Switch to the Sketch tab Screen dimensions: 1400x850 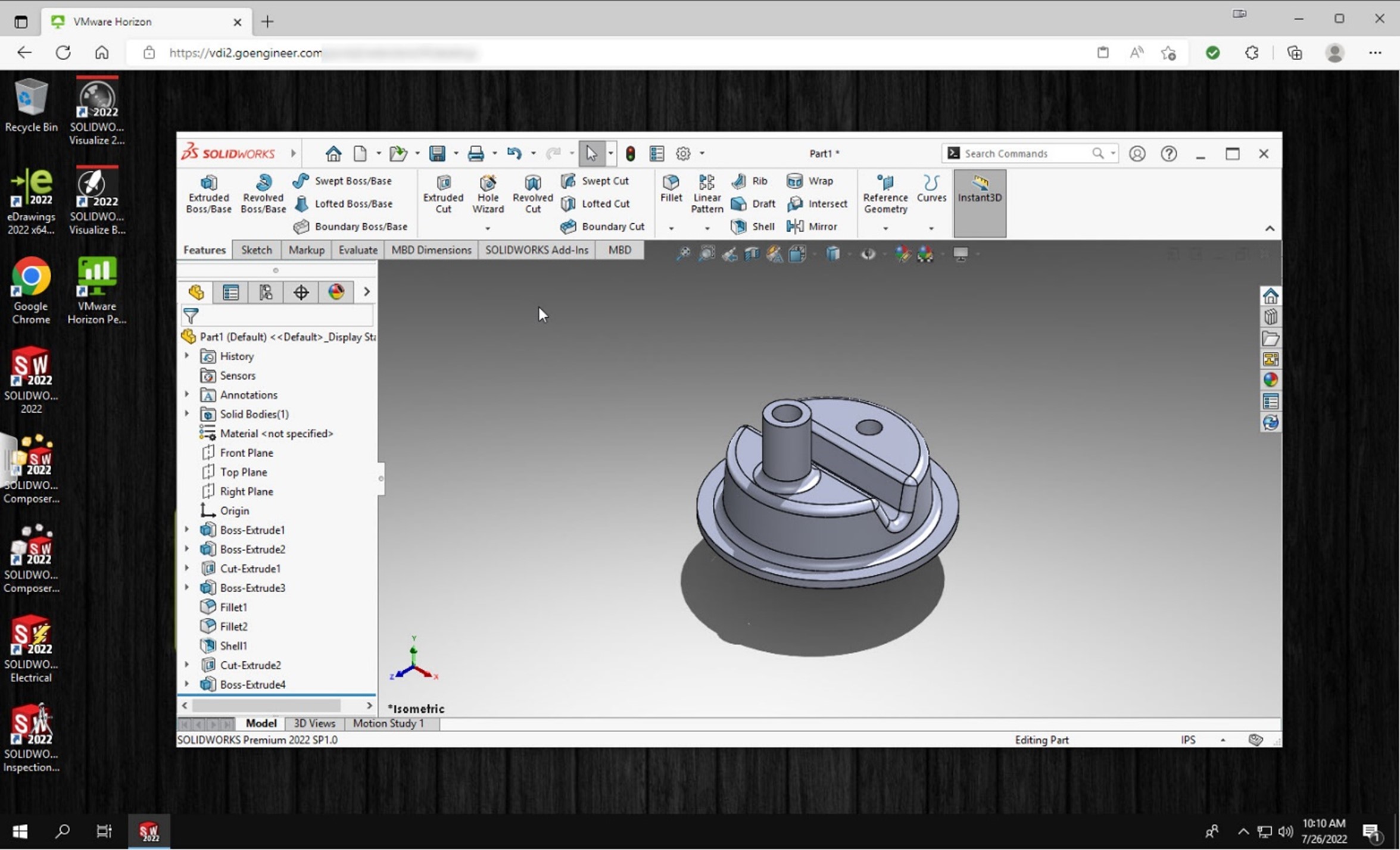[x=256, y=250]
